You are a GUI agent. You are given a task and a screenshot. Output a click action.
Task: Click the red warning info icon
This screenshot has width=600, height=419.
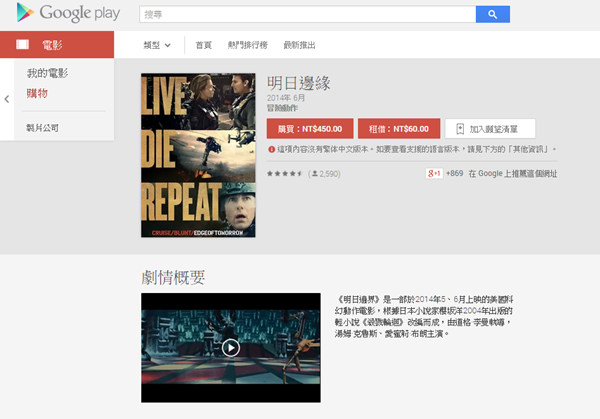(271, 149)
